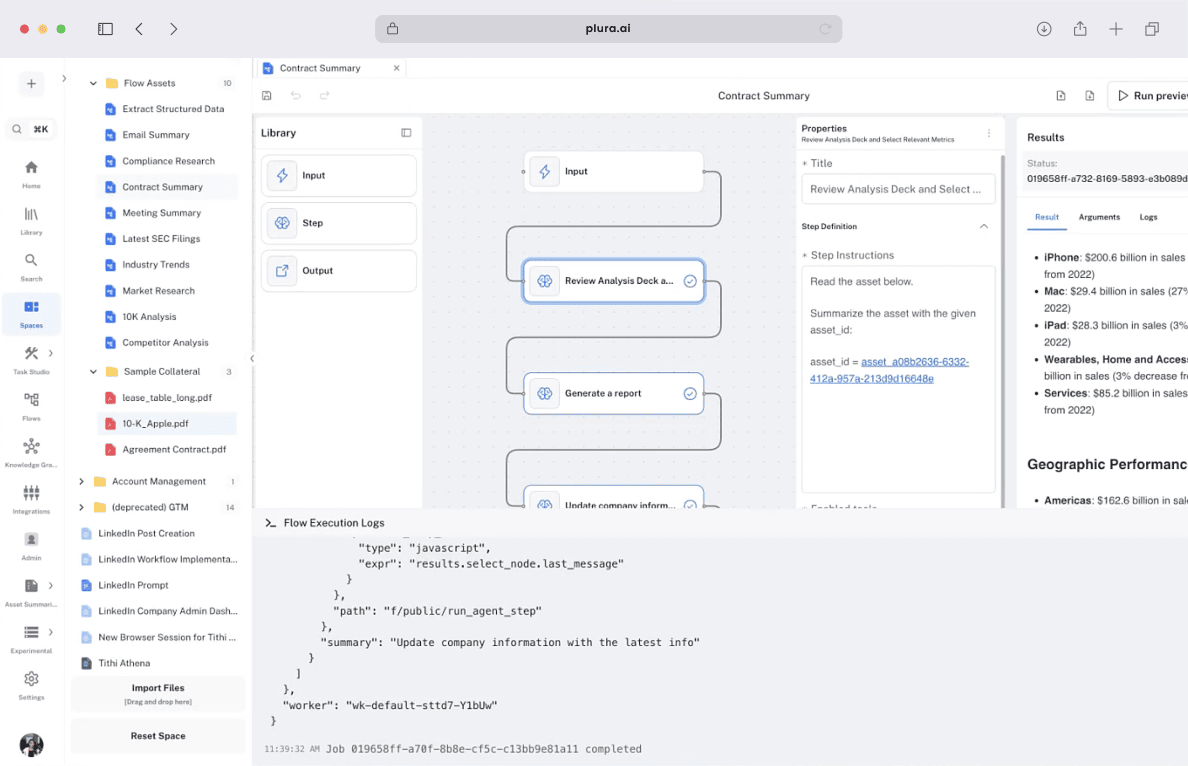Click the undo arrow in the flow toolbar
This screenshot has width=1188, height=766.
coord(296,95)
